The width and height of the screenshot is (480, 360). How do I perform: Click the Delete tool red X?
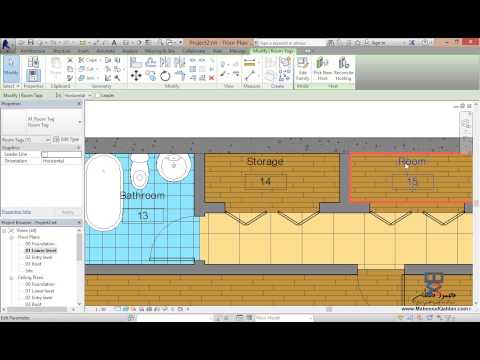(x=211, y=78)
